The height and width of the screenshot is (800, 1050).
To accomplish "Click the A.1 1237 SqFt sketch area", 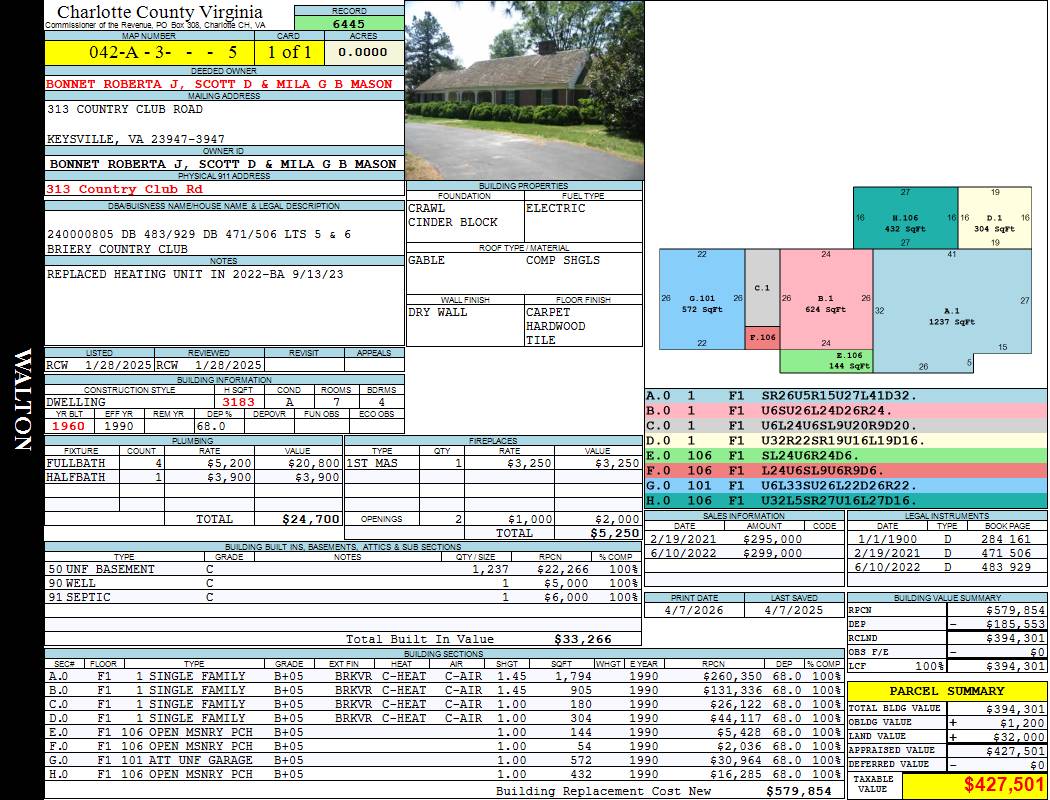I will click(950, 315).
